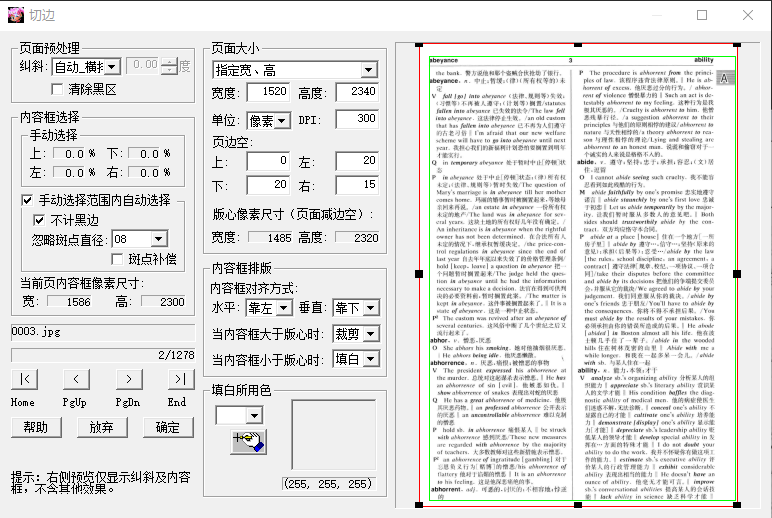Image resolution: width=772 pixels, height=518 pixels.
Task: Toggle the 不计黑边 checkbox
Action: coord(38,220)
